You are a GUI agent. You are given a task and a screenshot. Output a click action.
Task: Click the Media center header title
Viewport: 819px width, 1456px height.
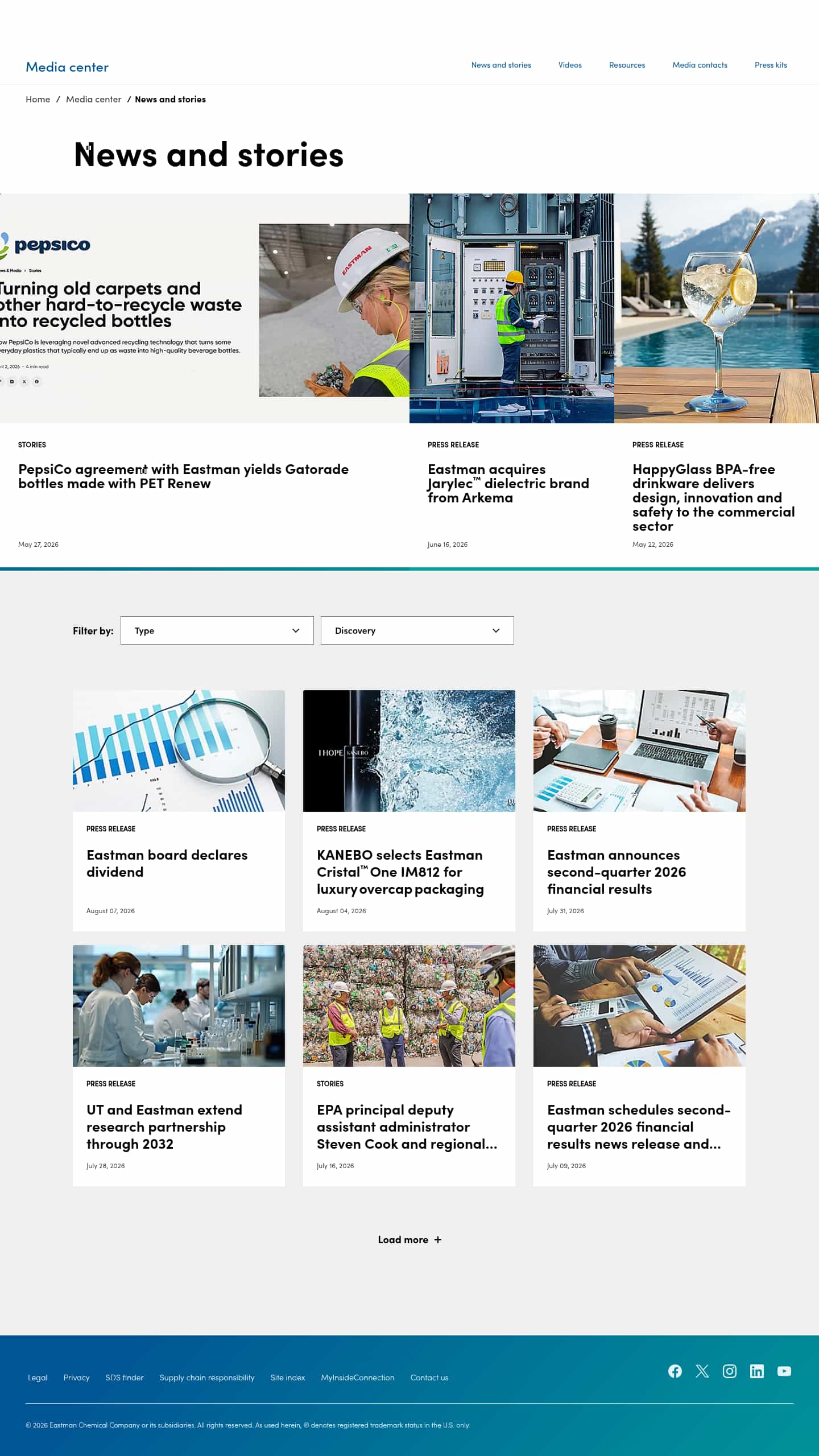(67, 67)
